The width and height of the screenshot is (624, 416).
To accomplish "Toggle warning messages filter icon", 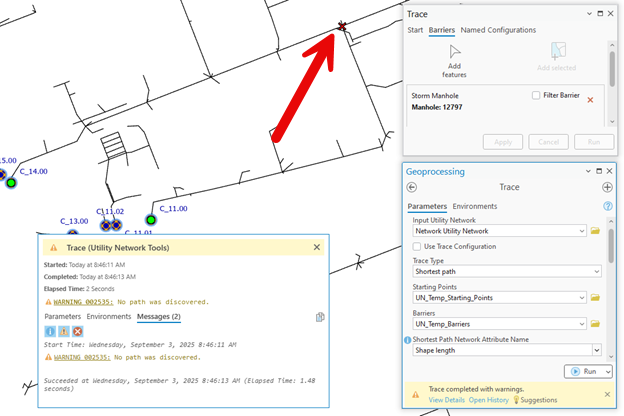I will coord(64,331).
